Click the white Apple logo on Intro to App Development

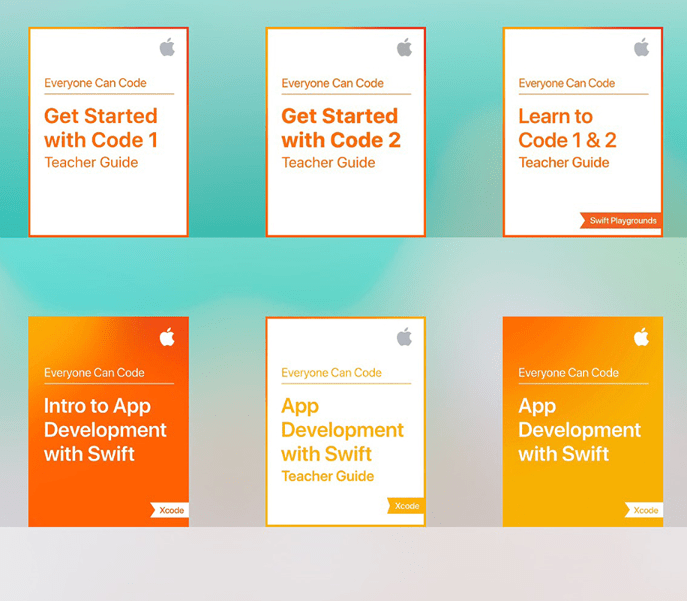pos(167,337)
